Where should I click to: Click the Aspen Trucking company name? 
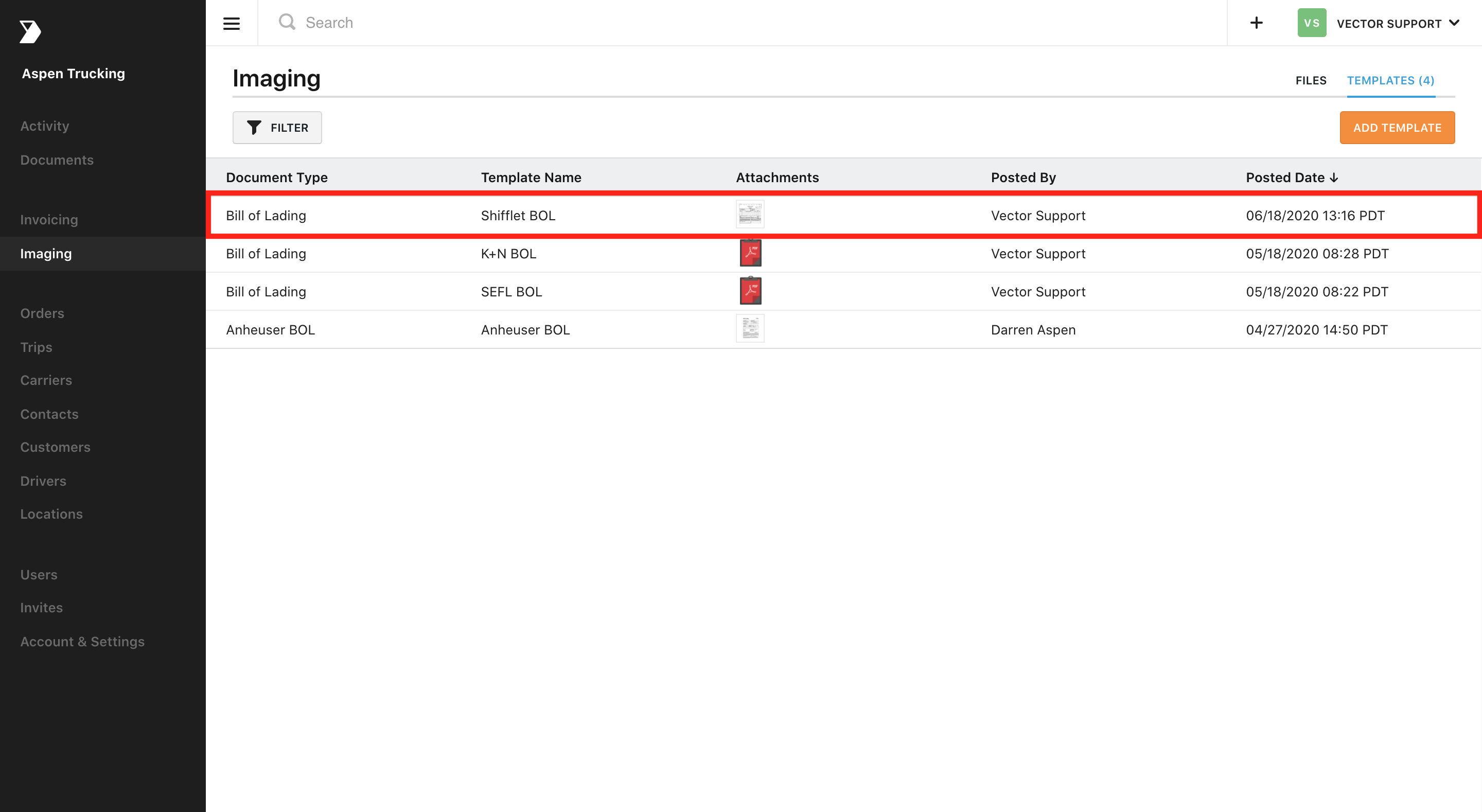[74, 74]
